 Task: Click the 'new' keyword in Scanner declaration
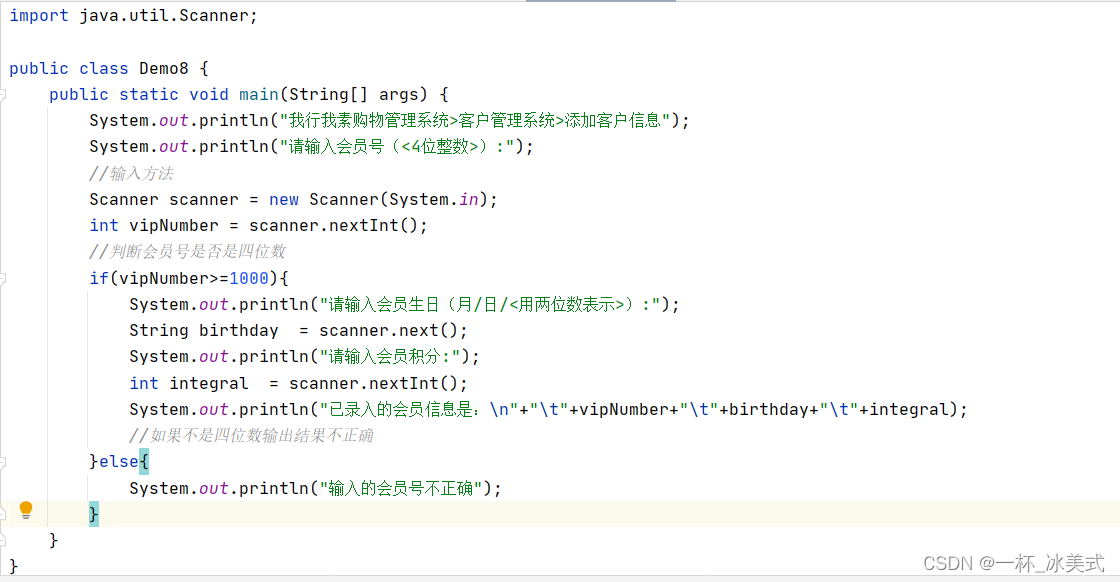(x=284, y=199)
